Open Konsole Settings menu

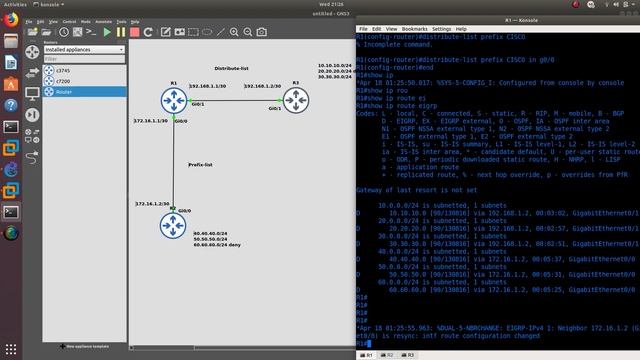442,29
